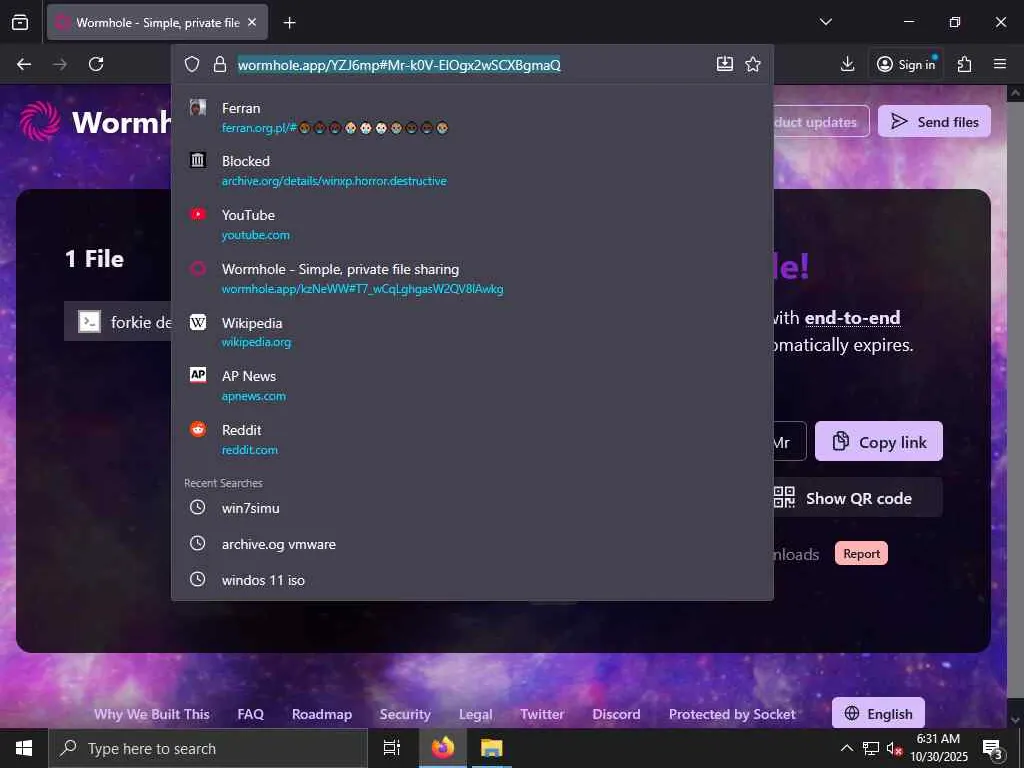View site security padlock info
1024x768 pixels.
(x=220, y=64)
